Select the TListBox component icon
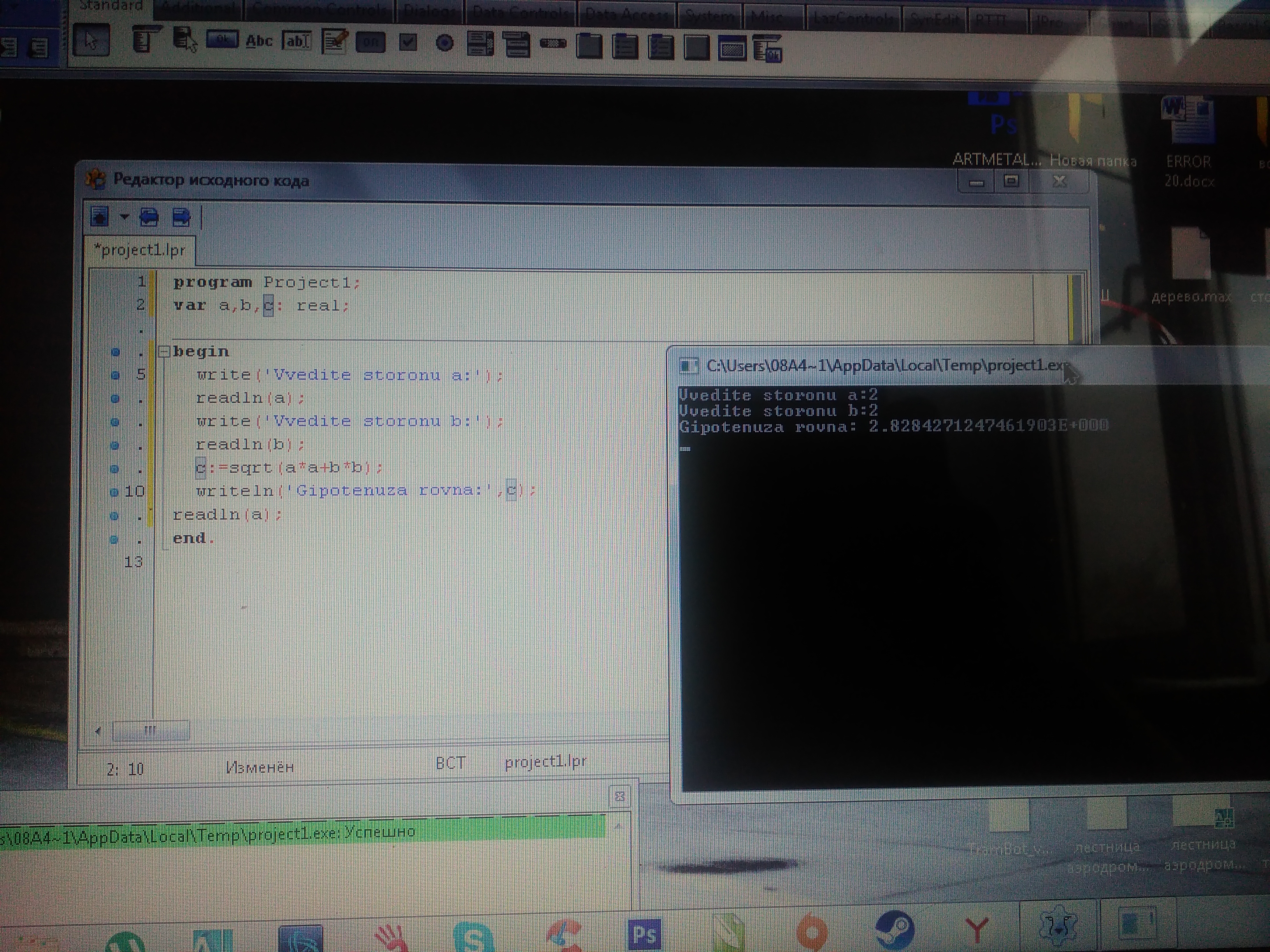 coord(480,44)
